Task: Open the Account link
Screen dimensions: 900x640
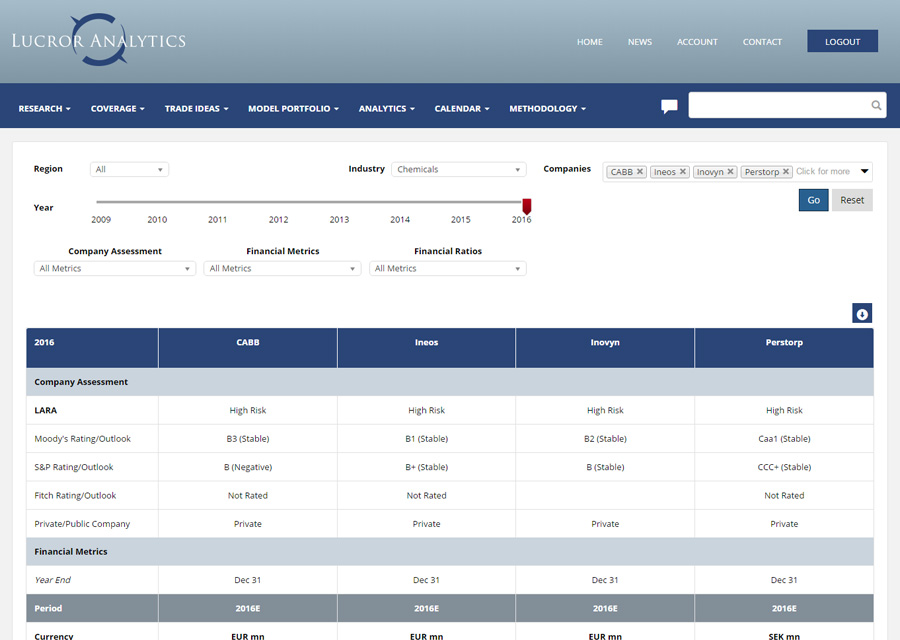Action: pos(697,42)
